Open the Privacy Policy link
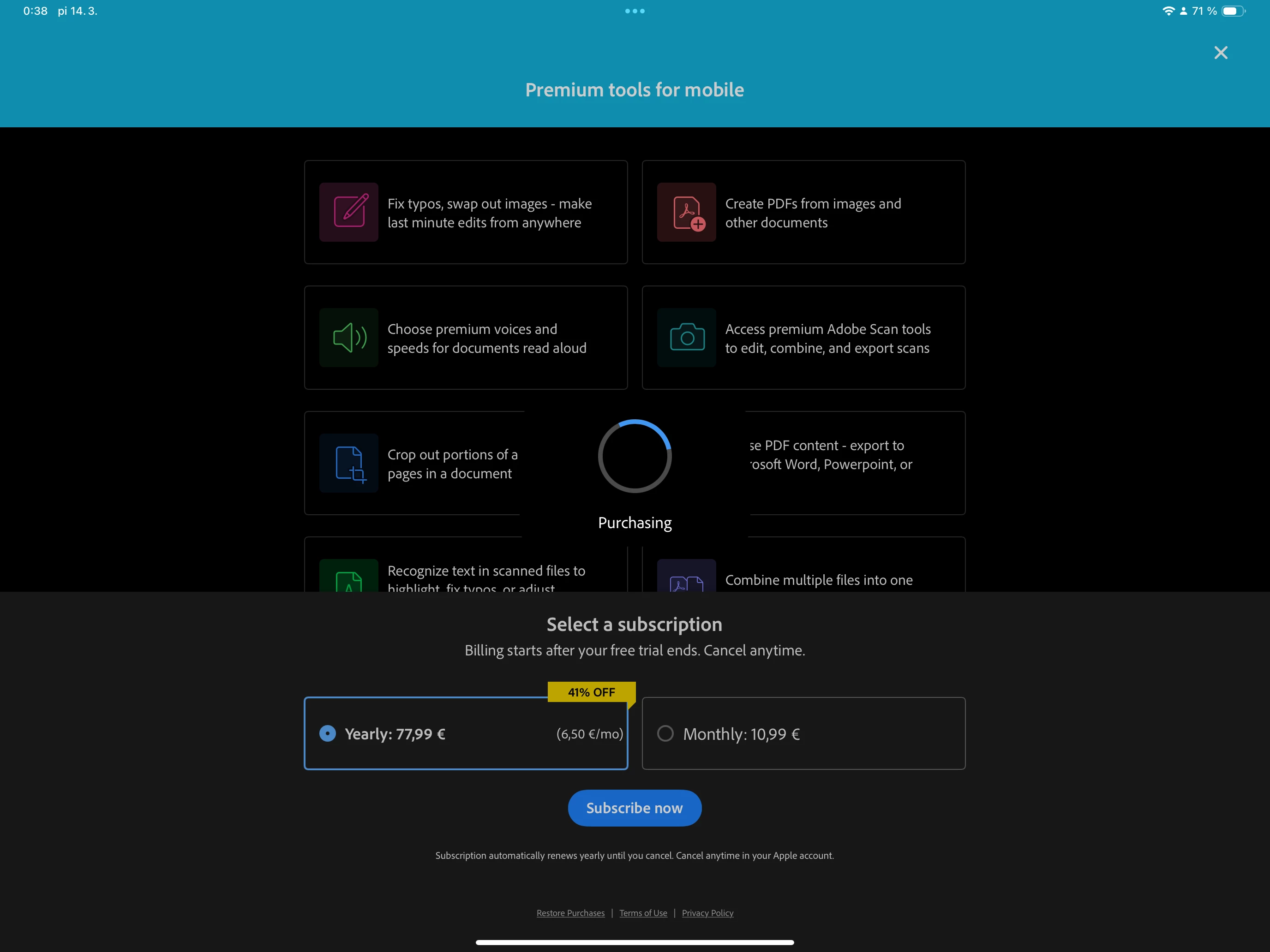Screen dimensions: 1270x952 pos(707,913)
